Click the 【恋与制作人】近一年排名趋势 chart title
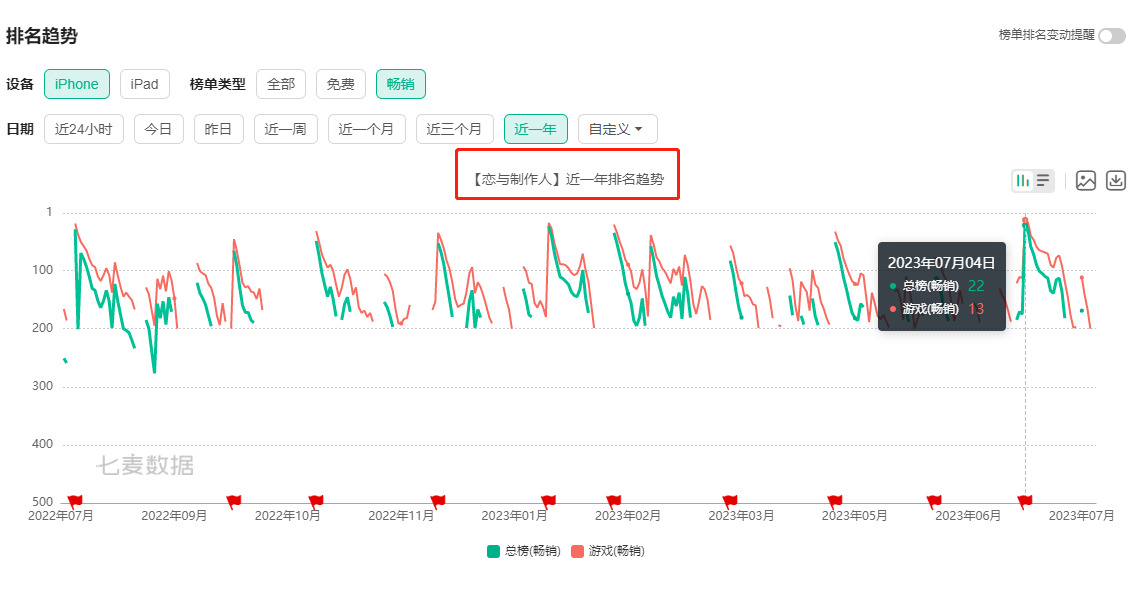Screen dimensions: 1134x591 567,179
